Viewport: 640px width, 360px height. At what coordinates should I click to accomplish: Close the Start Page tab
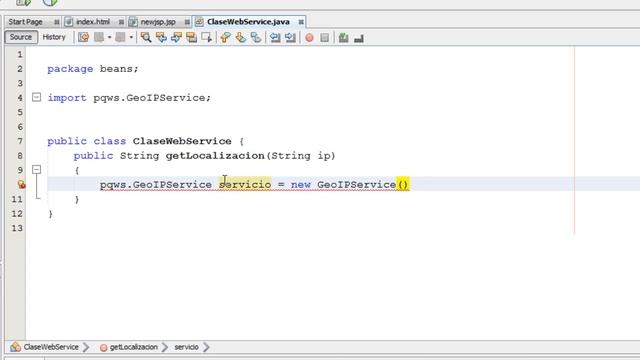pos(57,22)
